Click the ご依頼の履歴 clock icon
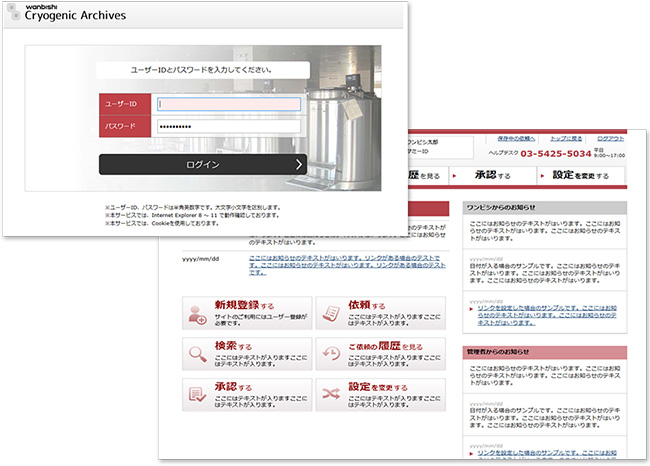 [x=330, y=354]
